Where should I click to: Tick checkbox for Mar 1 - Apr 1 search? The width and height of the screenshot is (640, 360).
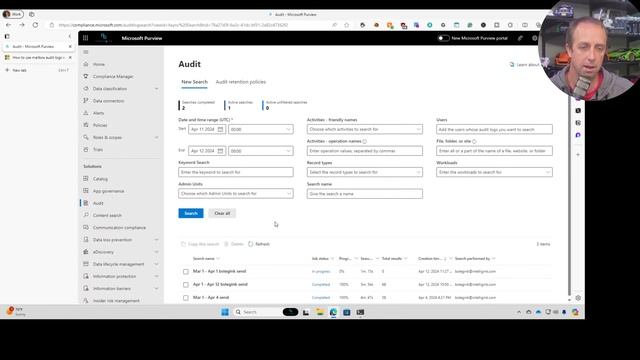186,271
